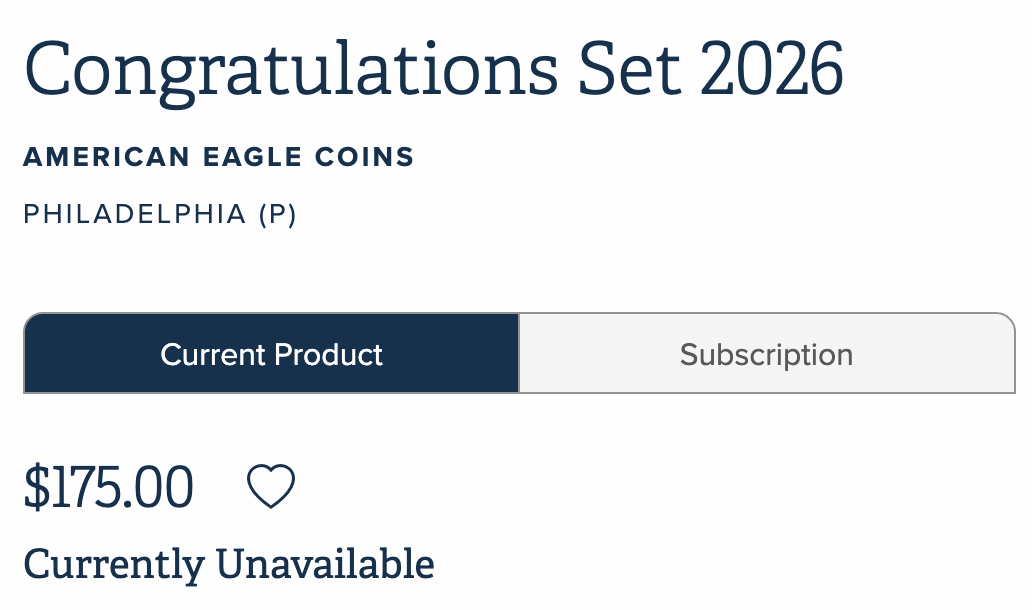
Task: Add product to wishlist with heart icon
Action: tap(271, 488)
